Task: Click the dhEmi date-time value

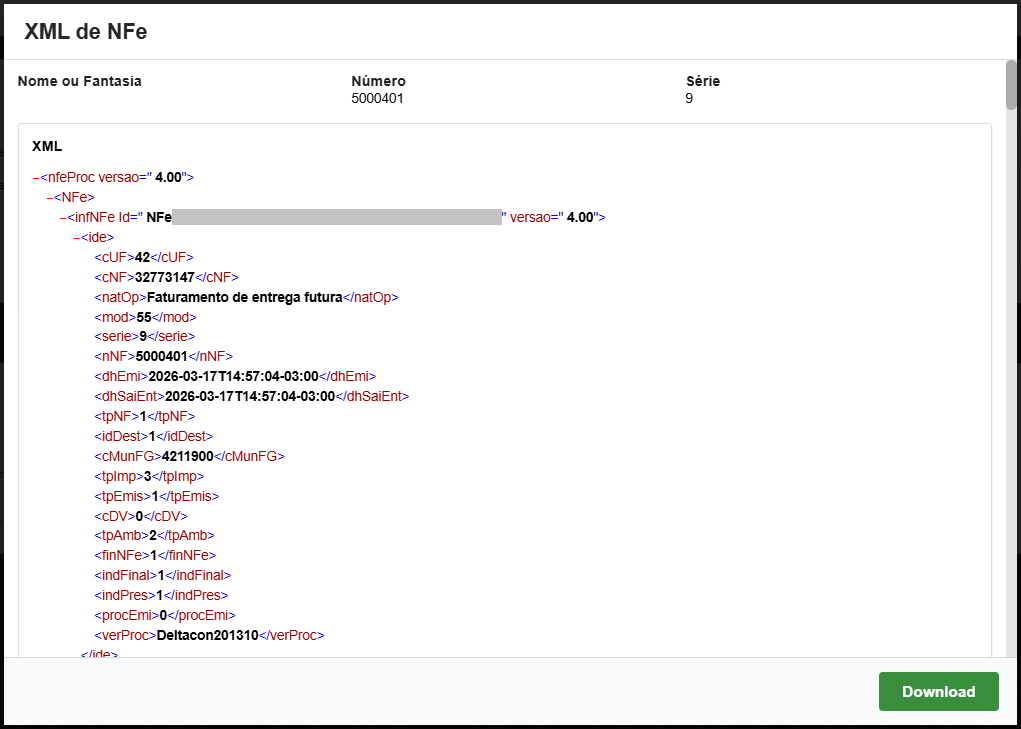Action: (x=233, y=376)
